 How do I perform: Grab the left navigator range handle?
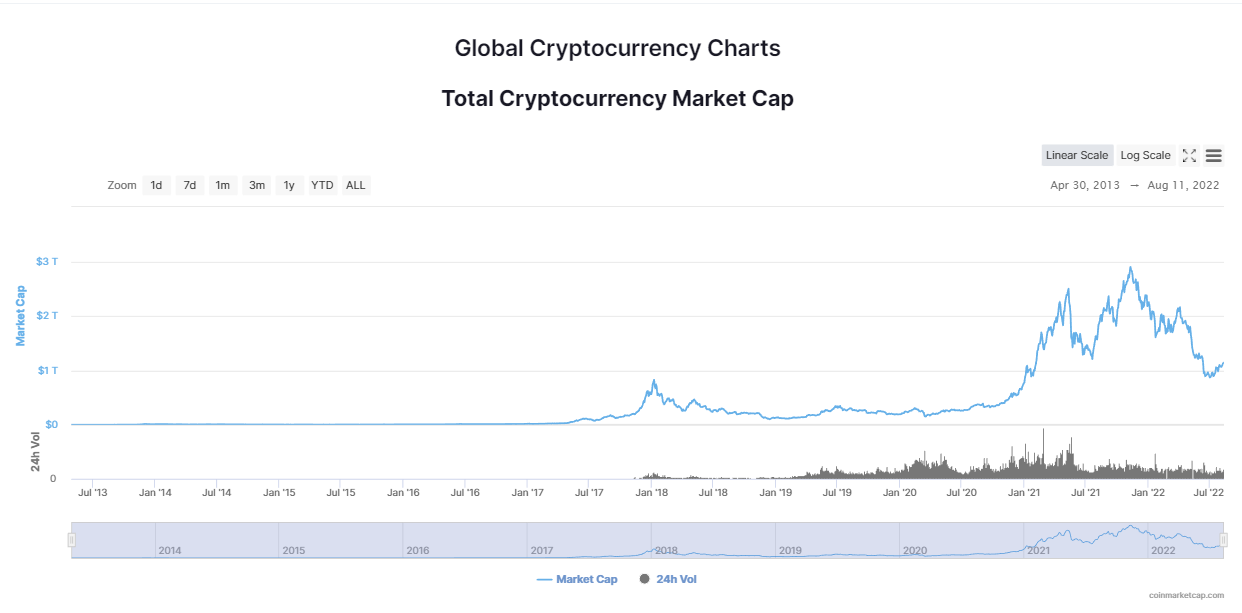[x=71, y=540]
